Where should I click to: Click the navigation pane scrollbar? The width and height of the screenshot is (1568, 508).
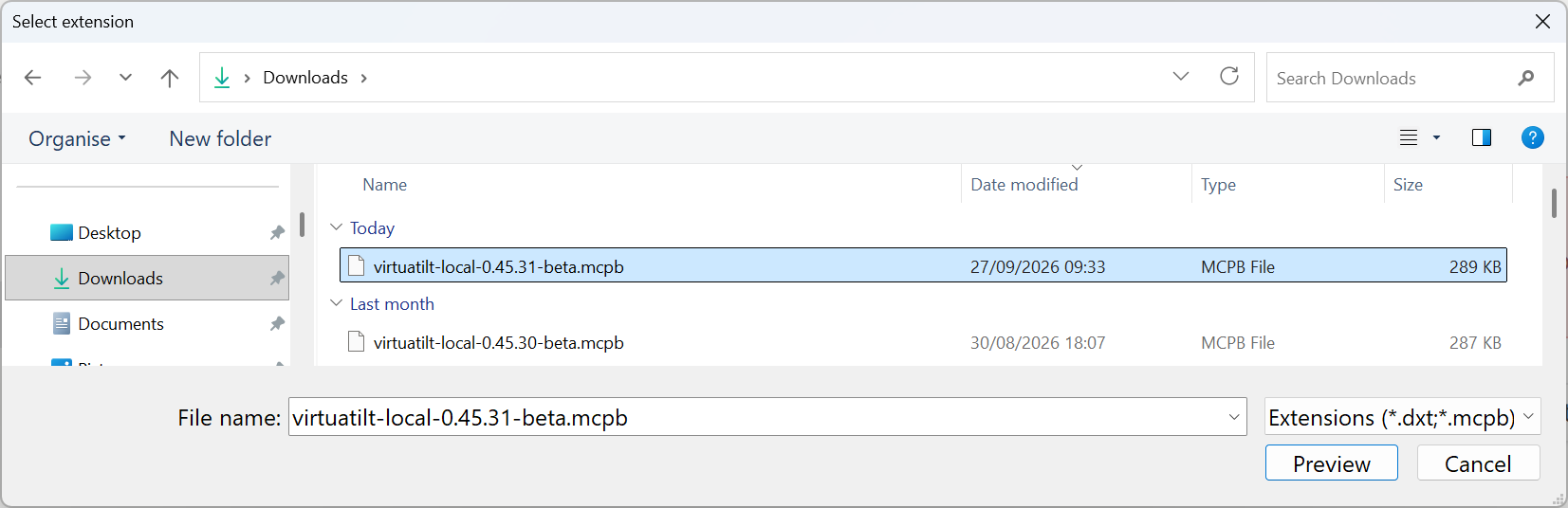302,224
